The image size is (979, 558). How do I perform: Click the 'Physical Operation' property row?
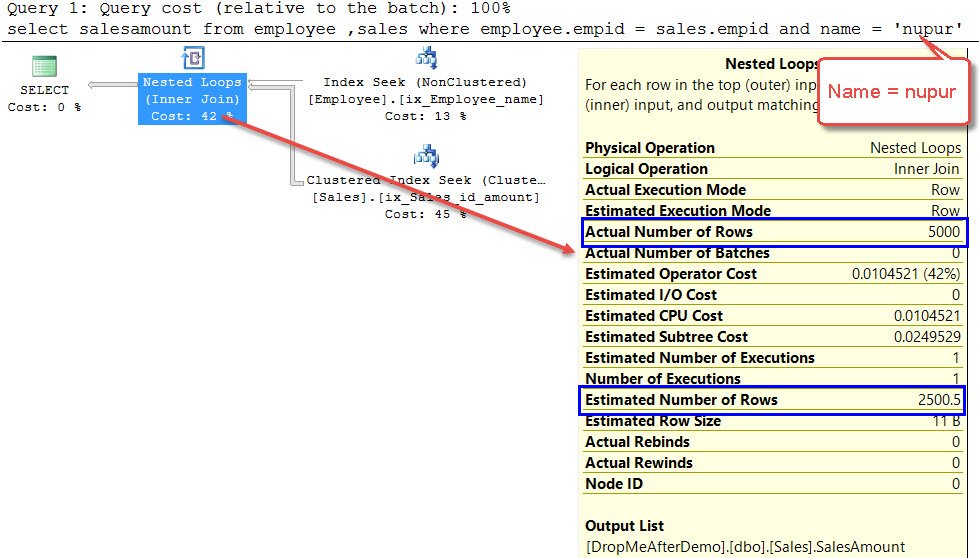(x=773, y=148)
